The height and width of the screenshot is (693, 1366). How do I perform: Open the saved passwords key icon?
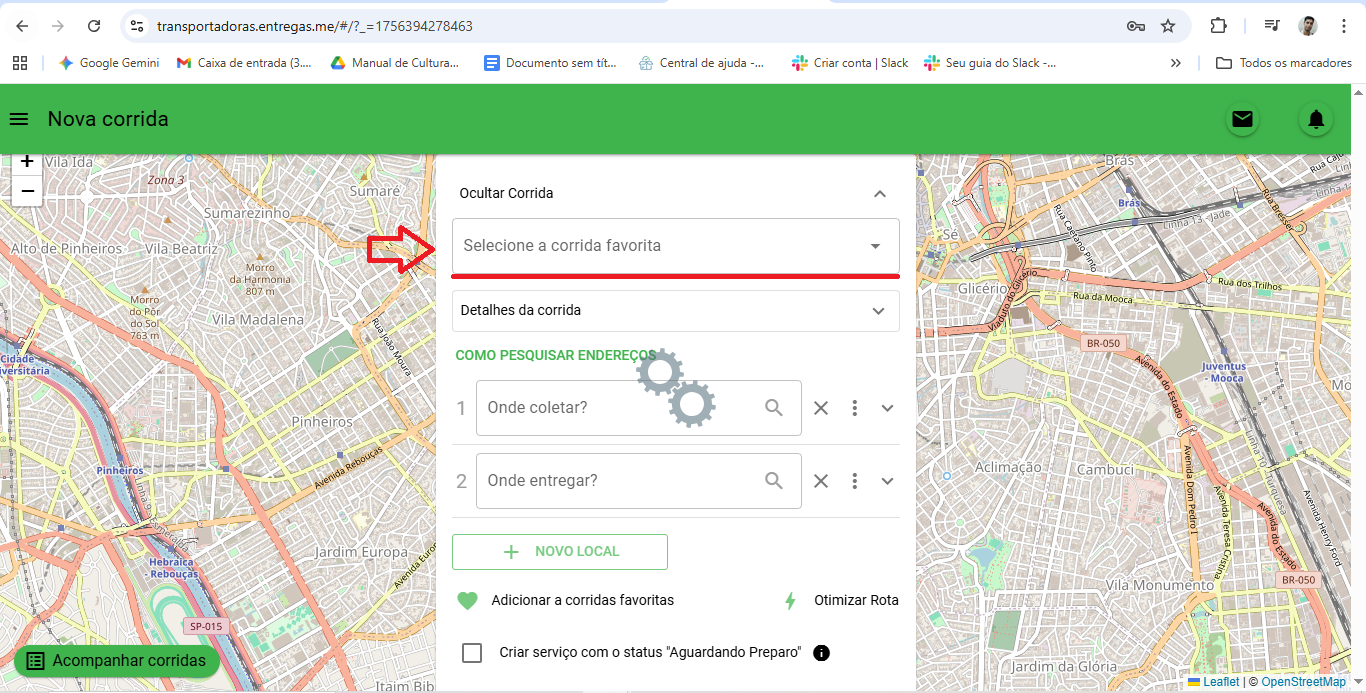[1135, 26]
